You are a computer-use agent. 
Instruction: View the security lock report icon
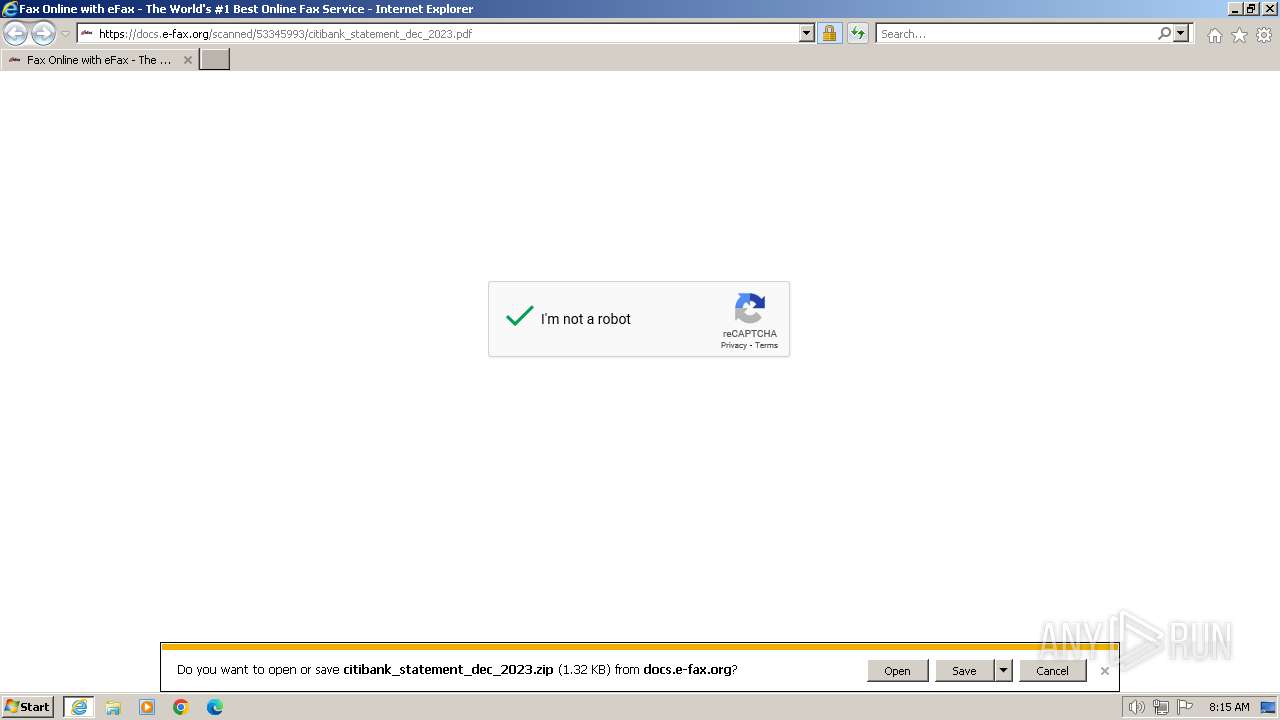tap(829, 33)
